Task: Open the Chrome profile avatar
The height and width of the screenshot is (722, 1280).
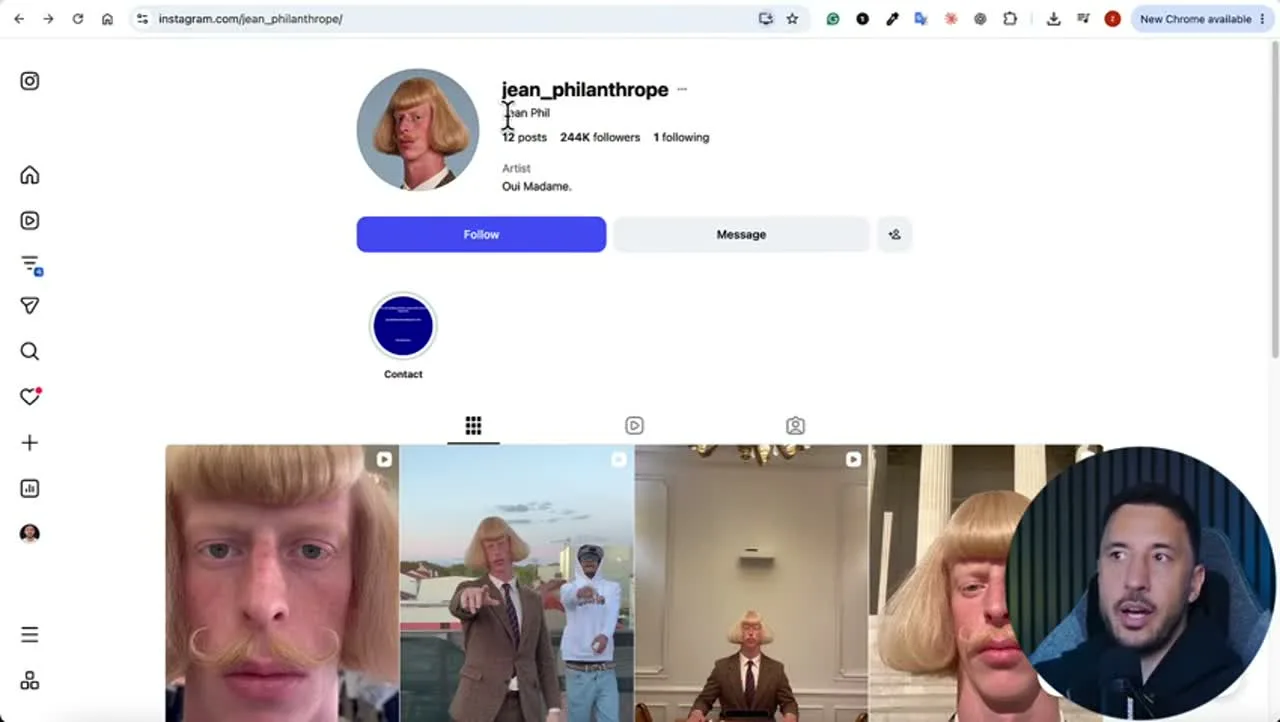Action: click(x=1112, y=19)
